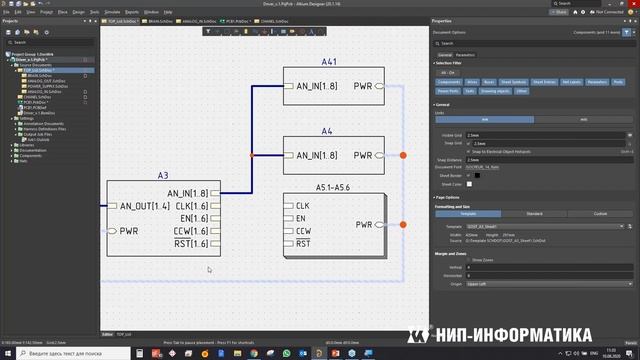Screen dimensions: 640x360
Task: Open the Place menu
Action: [x=62, y=12]
